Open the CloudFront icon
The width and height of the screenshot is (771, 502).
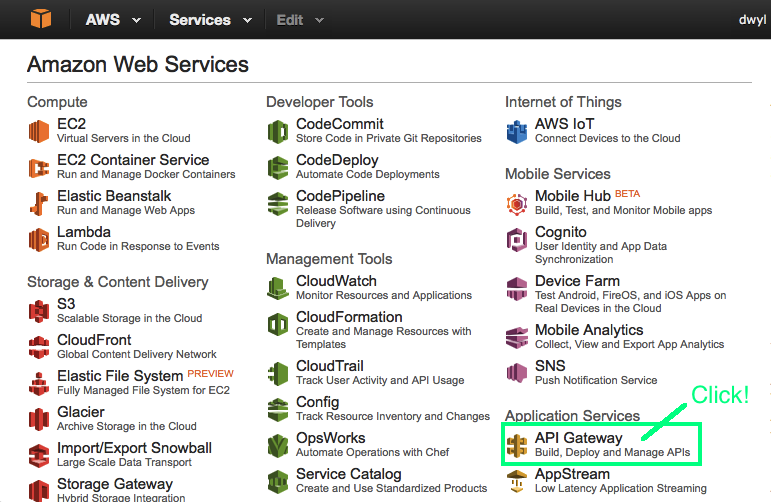[x=39, y=347]
